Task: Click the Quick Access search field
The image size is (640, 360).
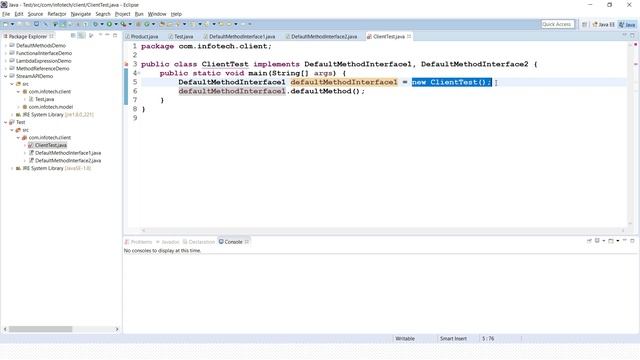Action: (558, 24)
